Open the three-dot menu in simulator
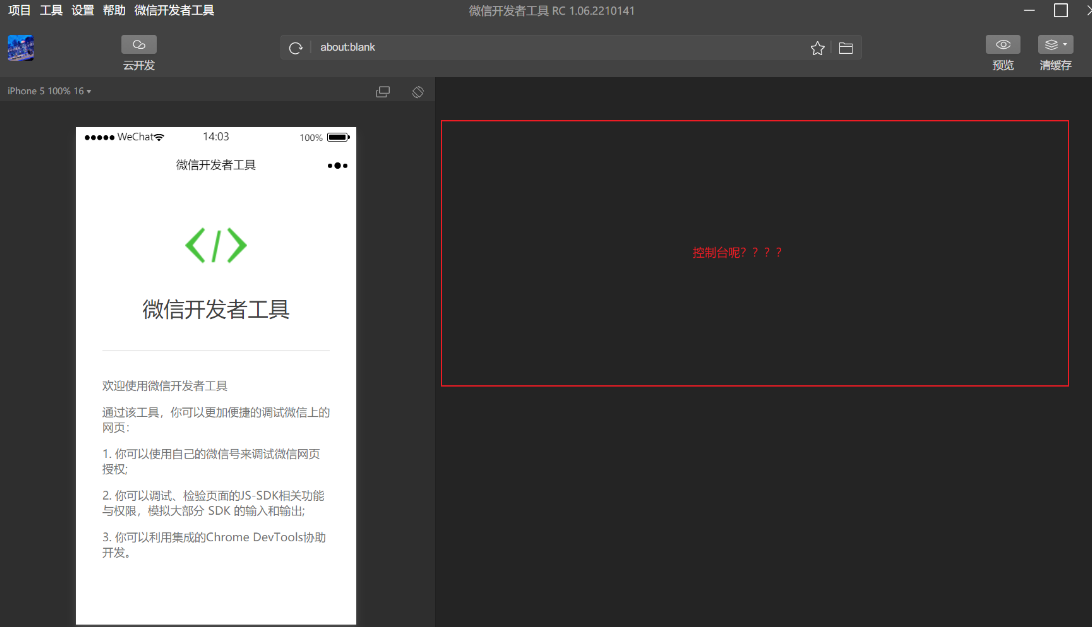This screenshot has height=627, width=1092. point(337,166)
